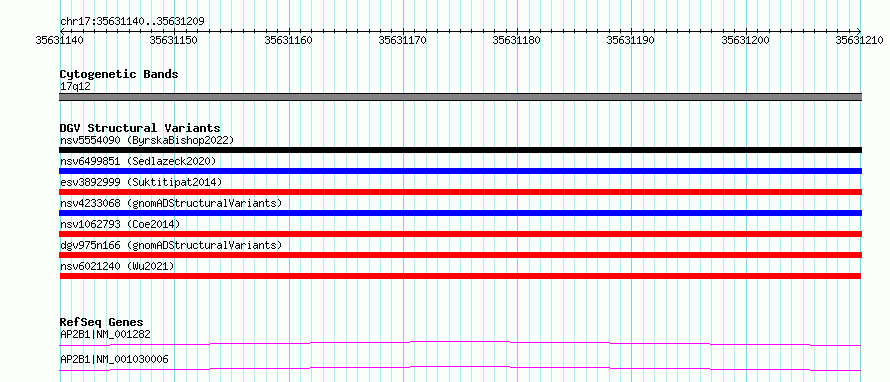
Task: Click the chr17:35631140..35631209 region label
Action: coord(132,22)
